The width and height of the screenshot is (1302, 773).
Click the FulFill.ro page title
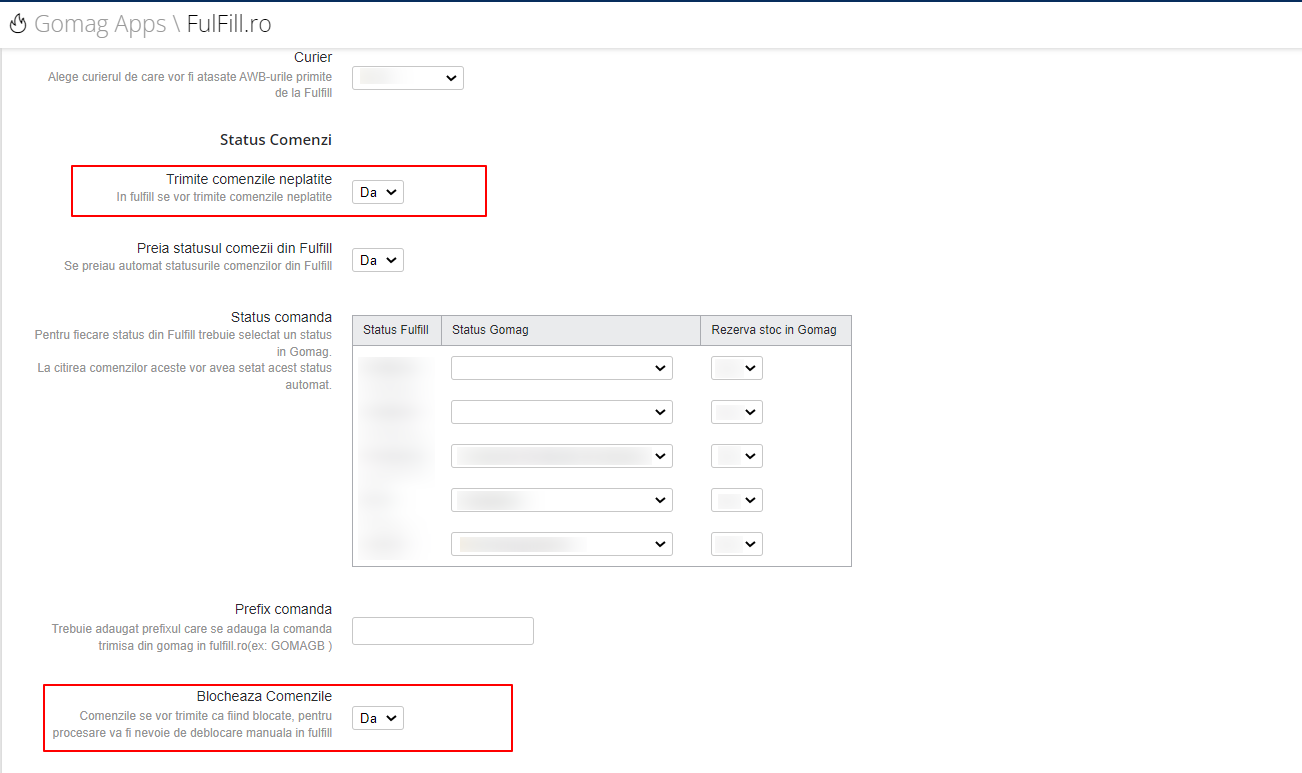(229, 24)
